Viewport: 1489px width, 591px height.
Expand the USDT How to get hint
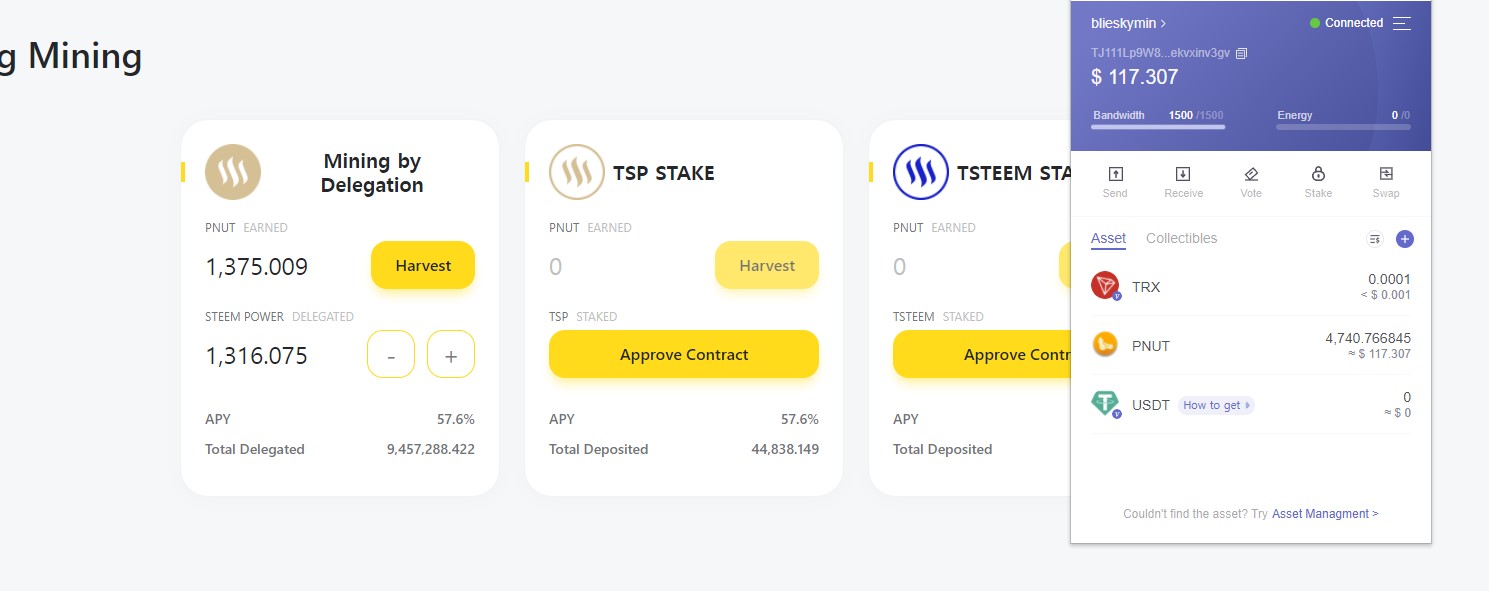click(x=1216, y=405)
